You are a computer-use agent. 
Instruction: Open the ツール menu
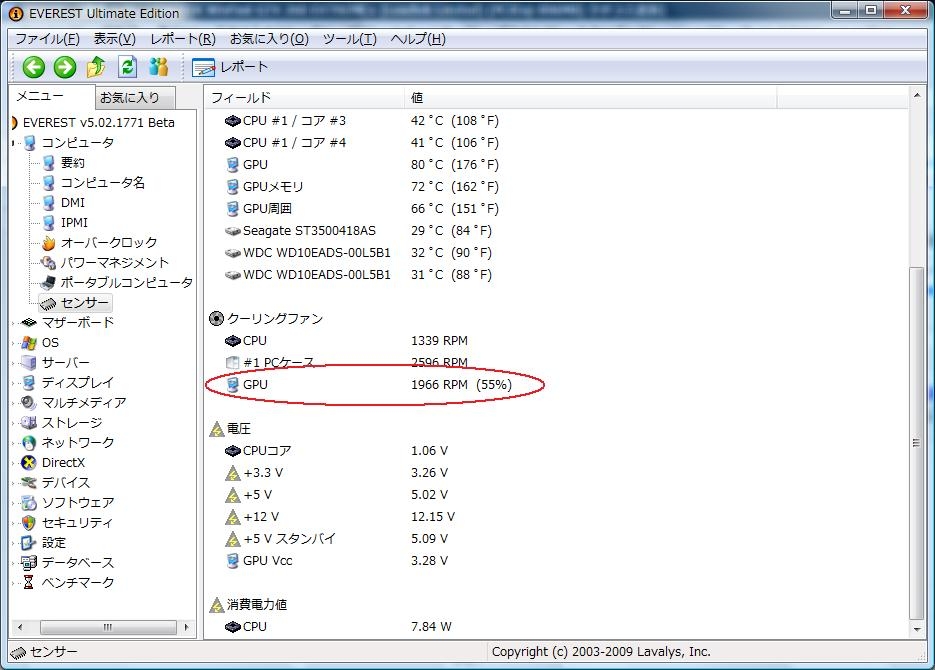tap(349, 39)
